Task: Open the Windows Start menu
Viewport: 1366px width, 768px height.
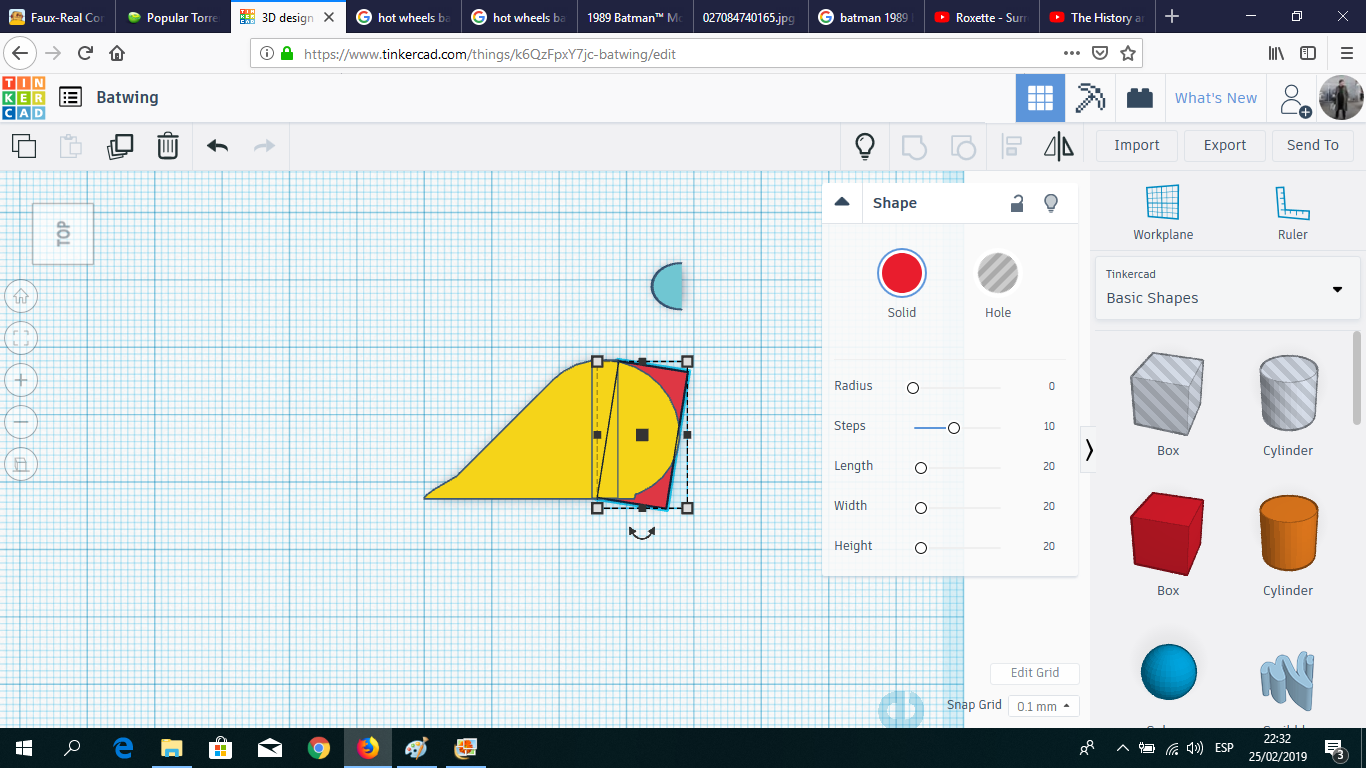Action: pos(24,747)
